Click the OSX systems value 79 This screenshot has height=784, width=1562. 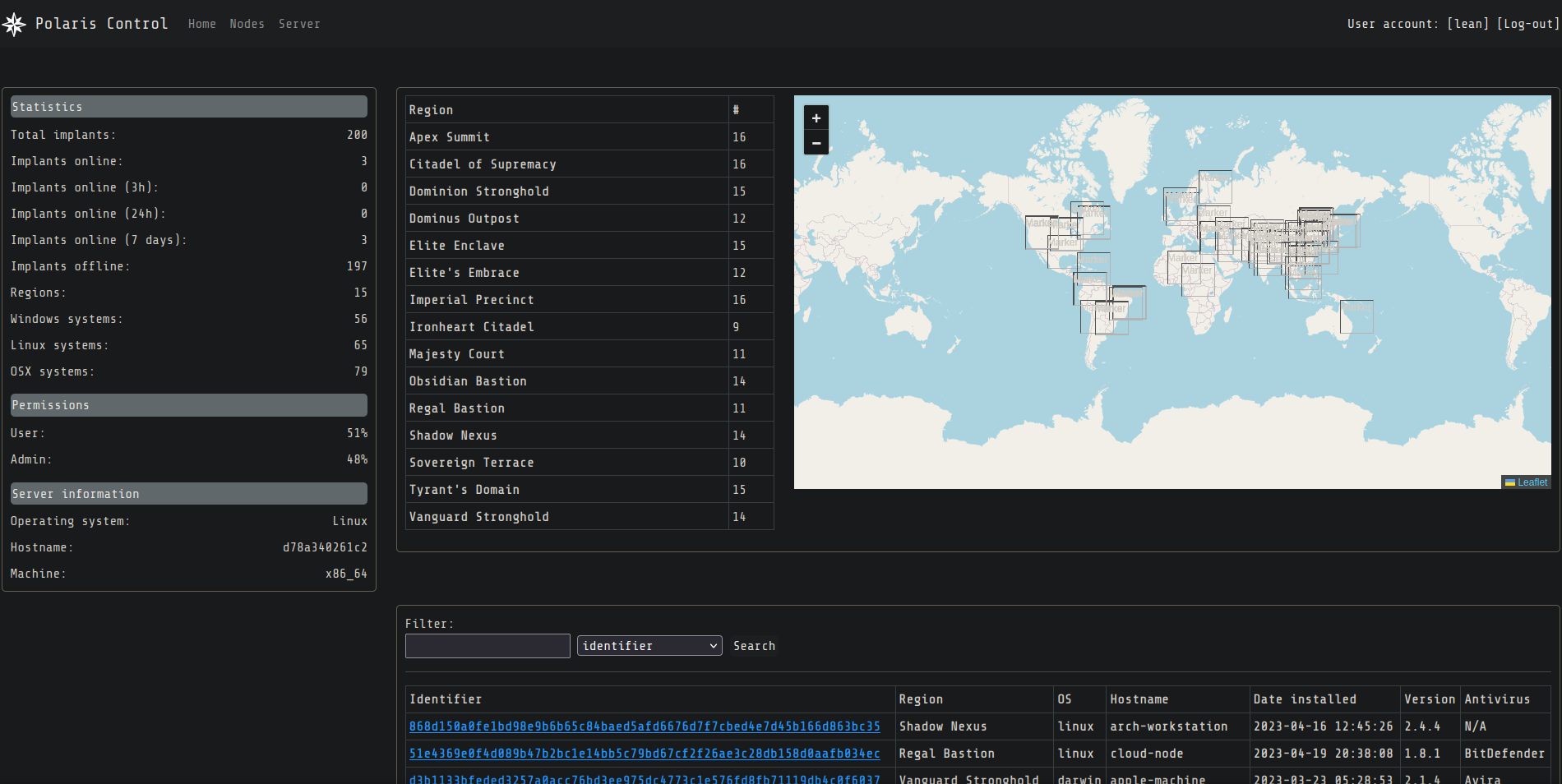(x=361, y=371)
